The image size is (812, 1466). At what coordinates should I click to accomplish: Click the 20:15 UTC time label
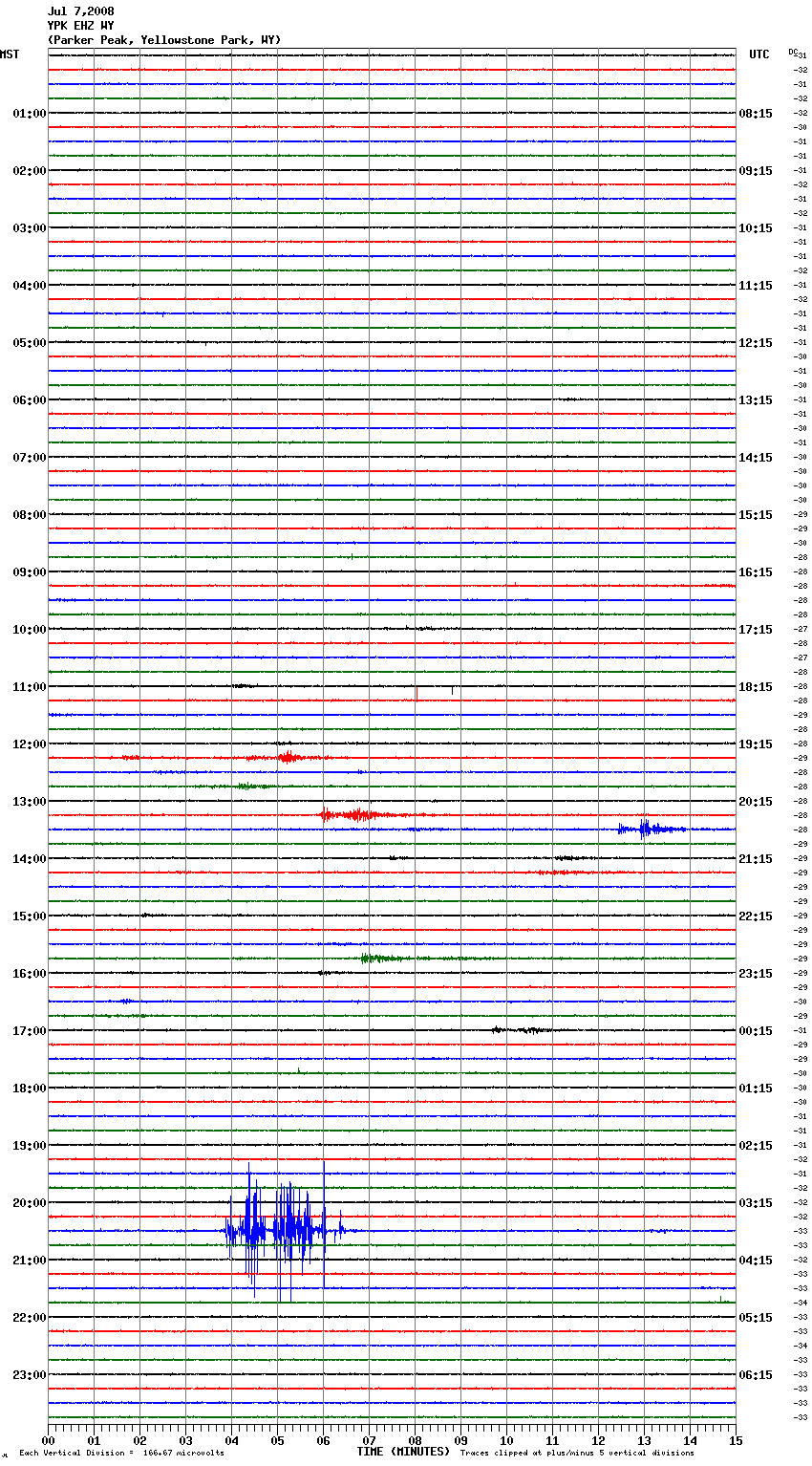click(756, 802)
